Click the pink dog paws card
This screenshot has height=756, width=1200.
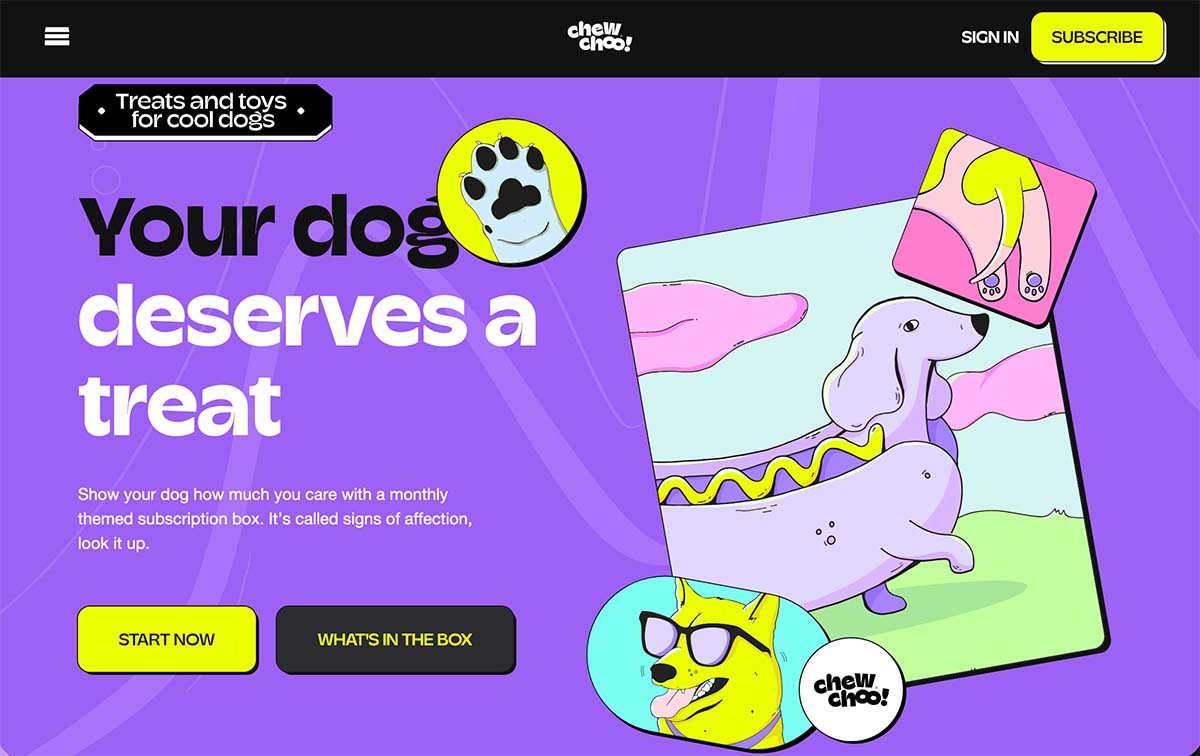[993, 227]
